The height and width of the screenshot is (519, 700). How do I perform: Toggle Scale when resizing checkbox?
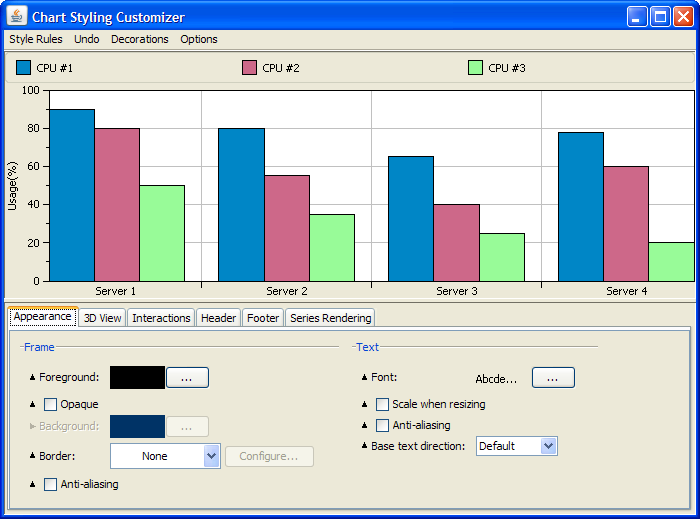click(383, 404)
